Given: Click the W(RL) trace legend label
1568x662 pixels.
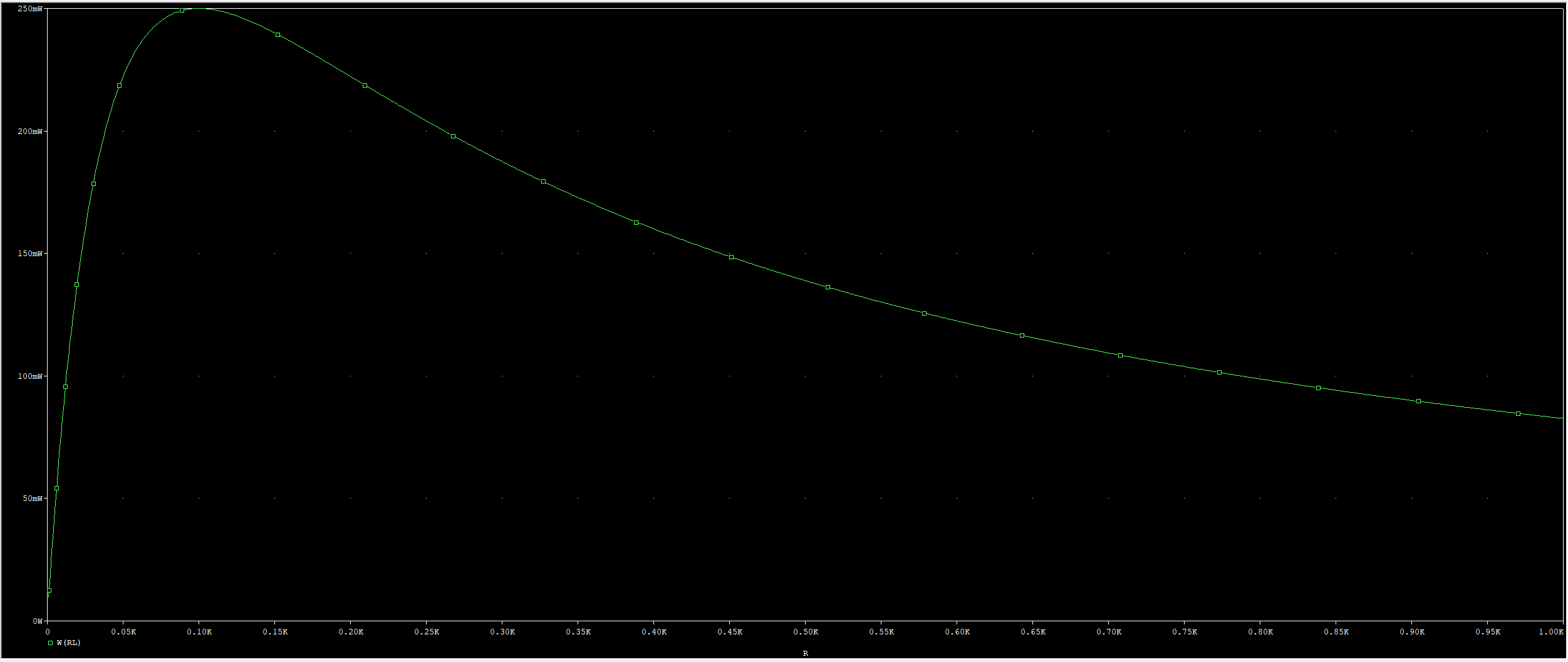Looking at the screenshot, I should pyautogui.click(x=69, y=643).
